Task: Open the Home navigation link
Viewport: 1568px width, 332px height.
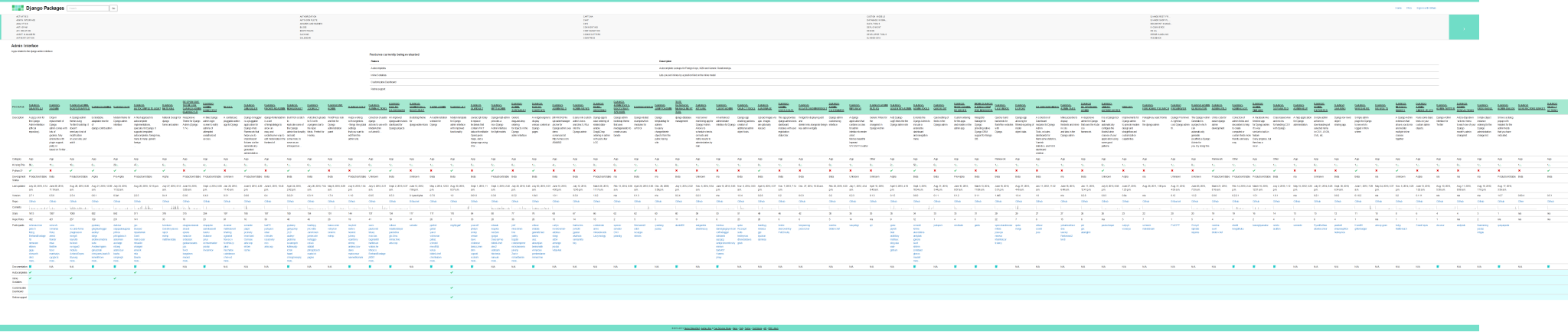Action: [1398, 8]
